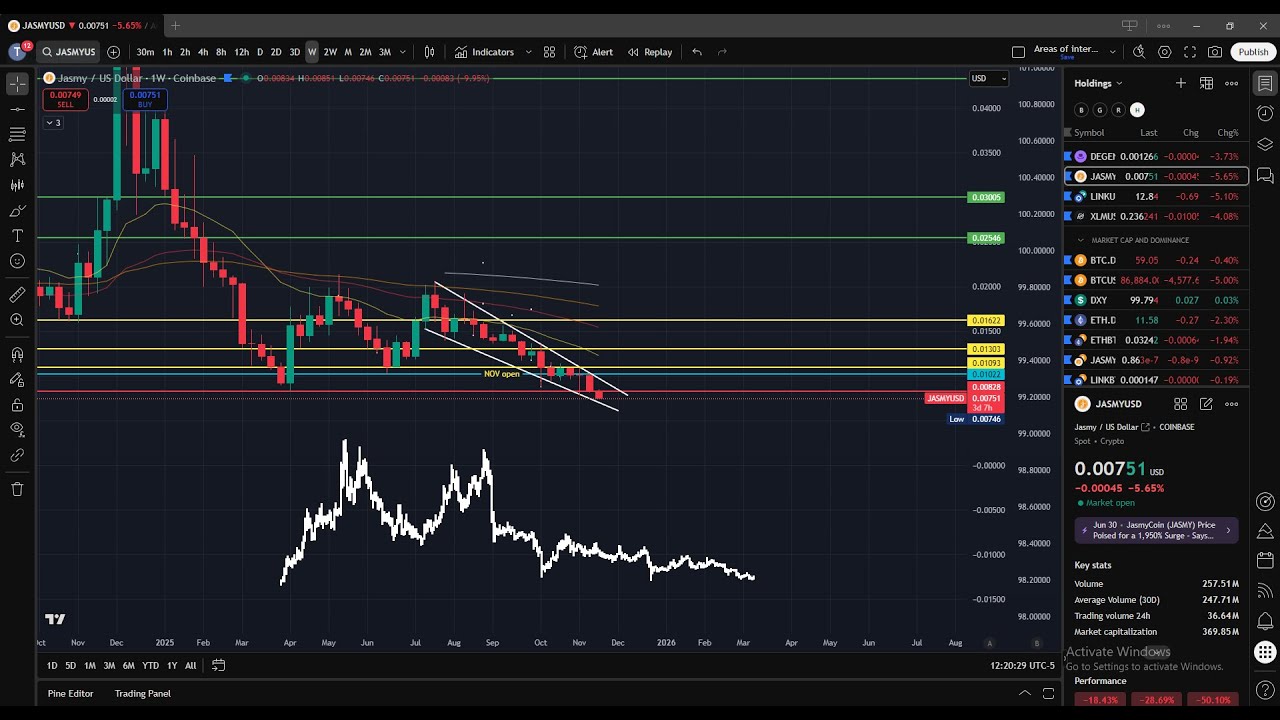Select the 12h timeframe
Screen dimensions: 1280x720
[x=241, y=52]
